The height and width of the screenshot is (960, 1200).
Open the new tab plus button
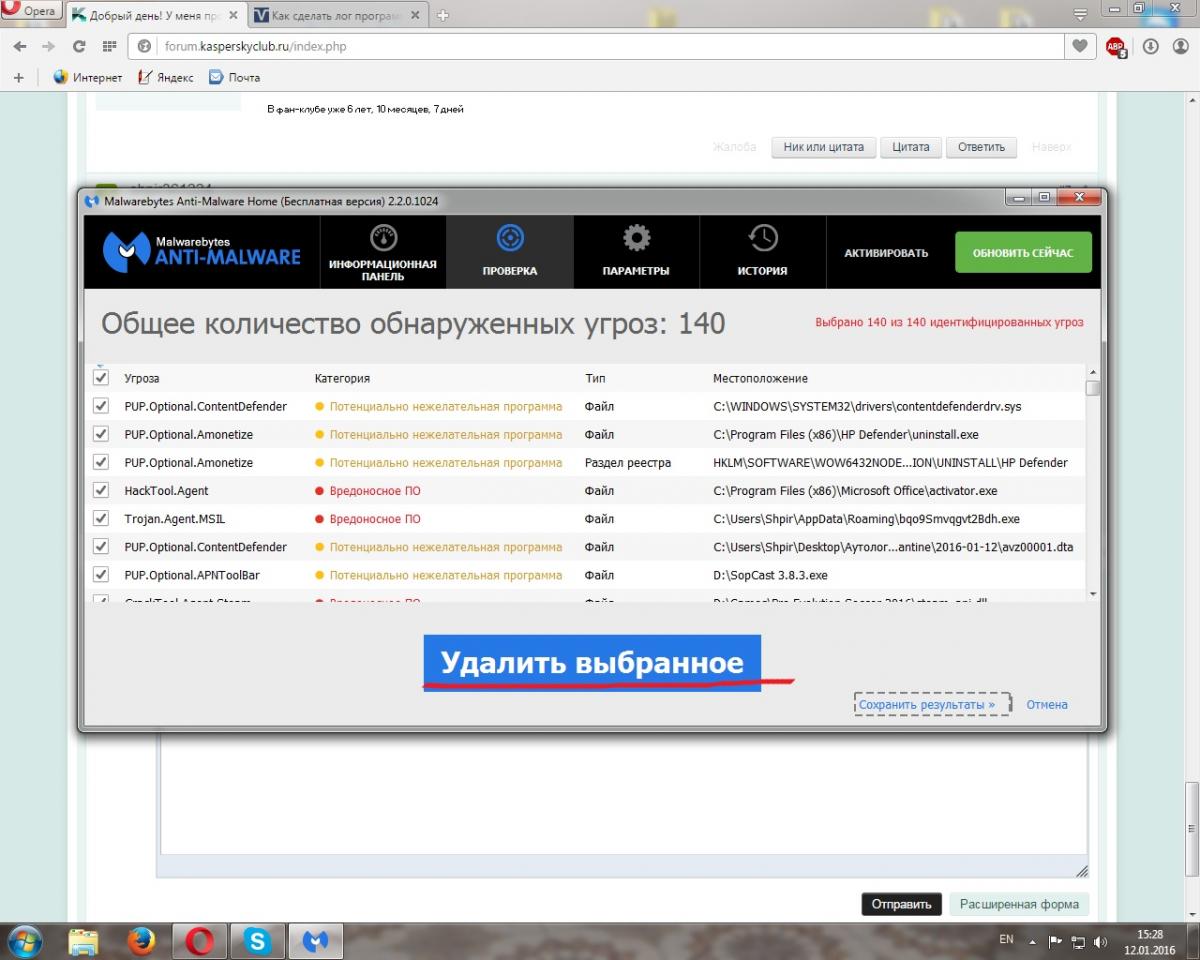coord(443,15)
